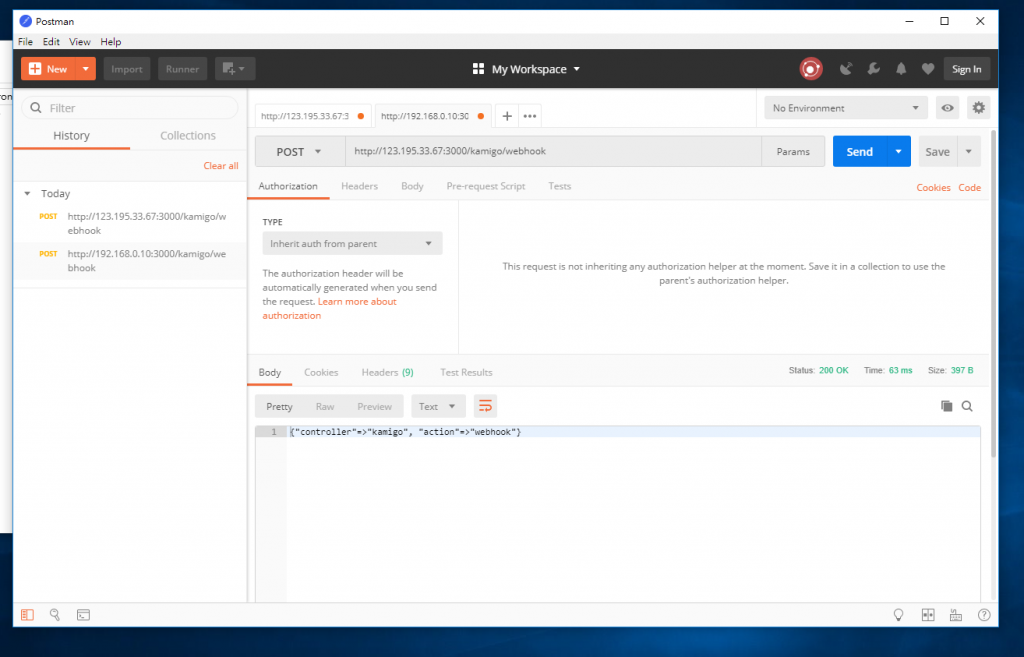
Task: Open Postman console icon in status bar
Action: click(83, 615)
